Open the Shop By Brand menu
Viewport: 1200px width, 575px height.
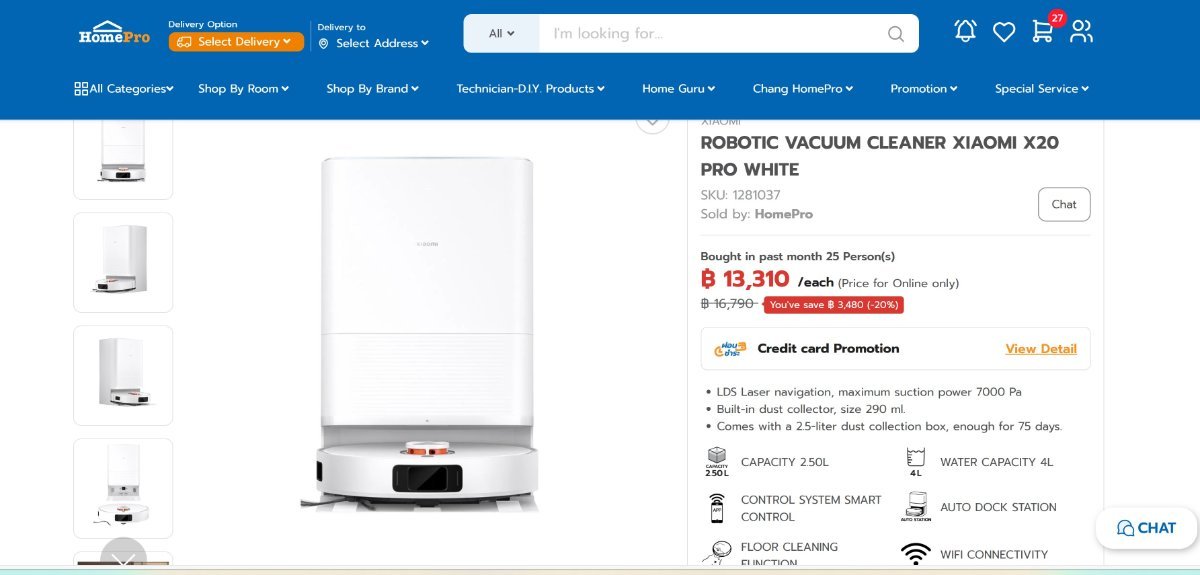(372, 89)
